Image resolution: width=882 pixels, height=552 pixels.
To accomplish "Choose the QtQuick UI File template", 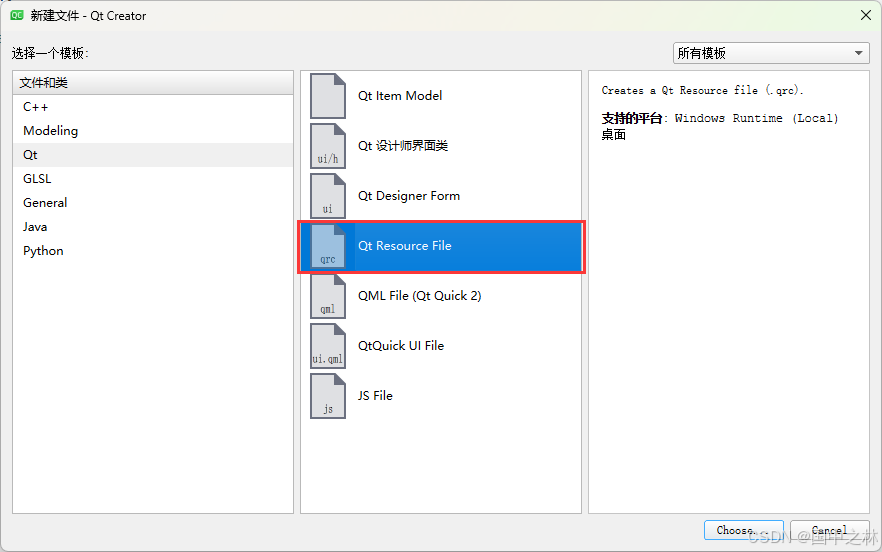I will (x=441, y=346).
